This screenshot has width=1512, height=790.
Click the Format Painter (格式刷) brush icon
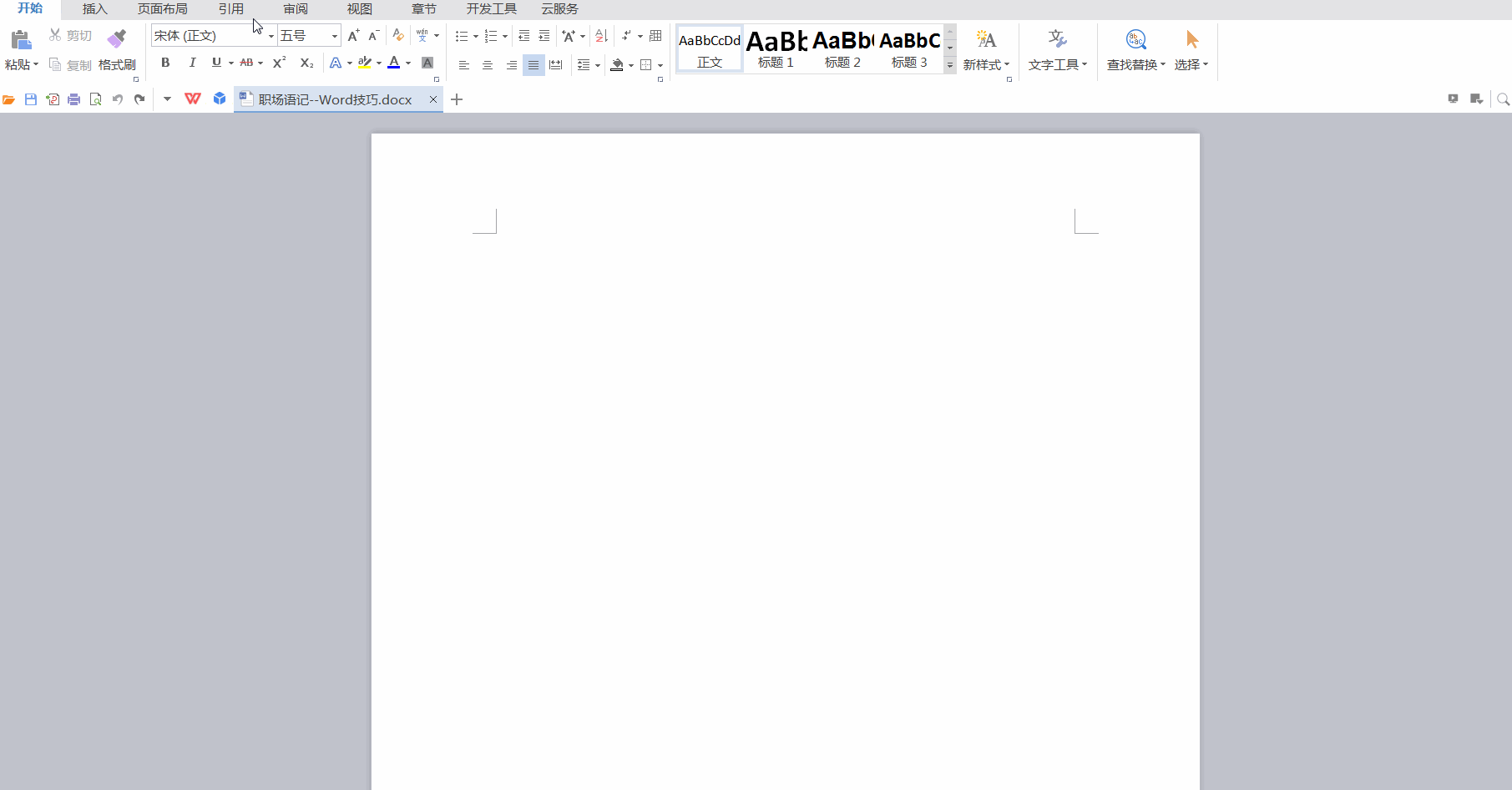[x=117, y=38]
